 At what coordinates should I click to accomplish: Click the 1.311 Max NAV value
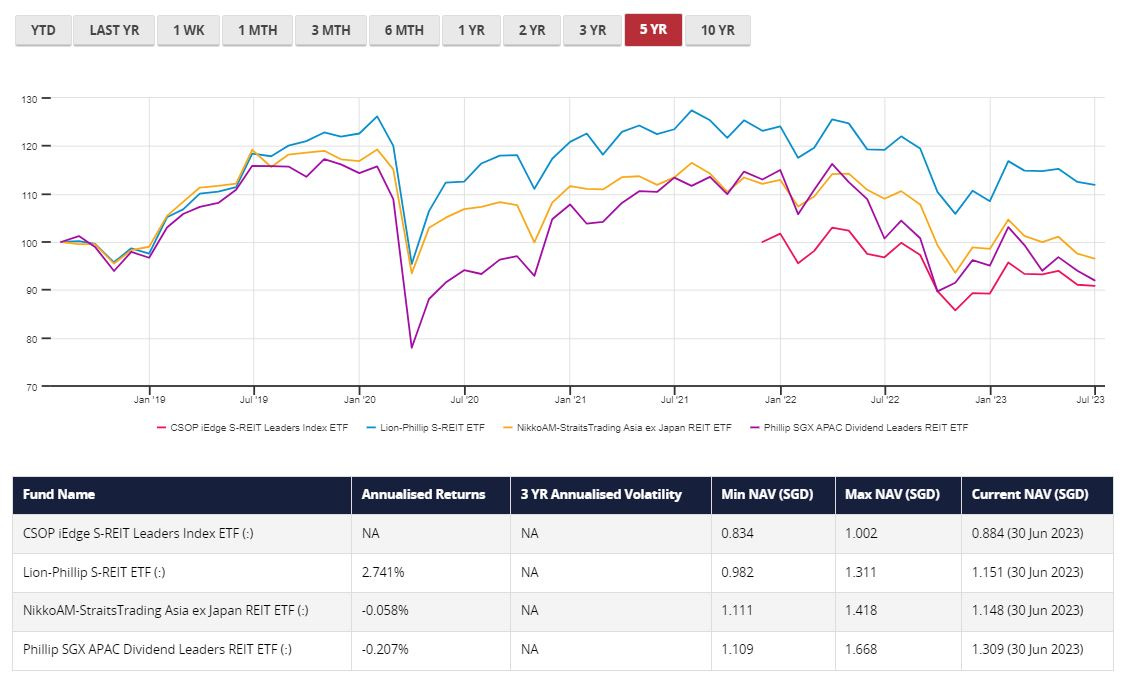coord(861,572)
